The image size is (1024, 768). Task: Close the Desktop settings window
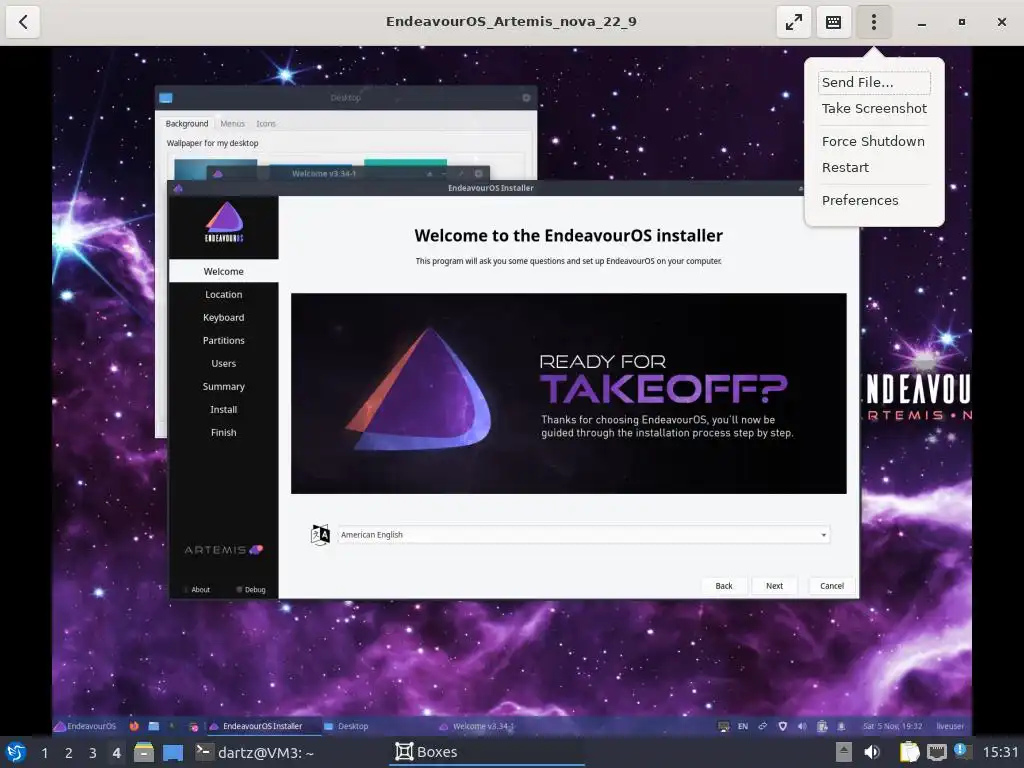click(526, 98)
